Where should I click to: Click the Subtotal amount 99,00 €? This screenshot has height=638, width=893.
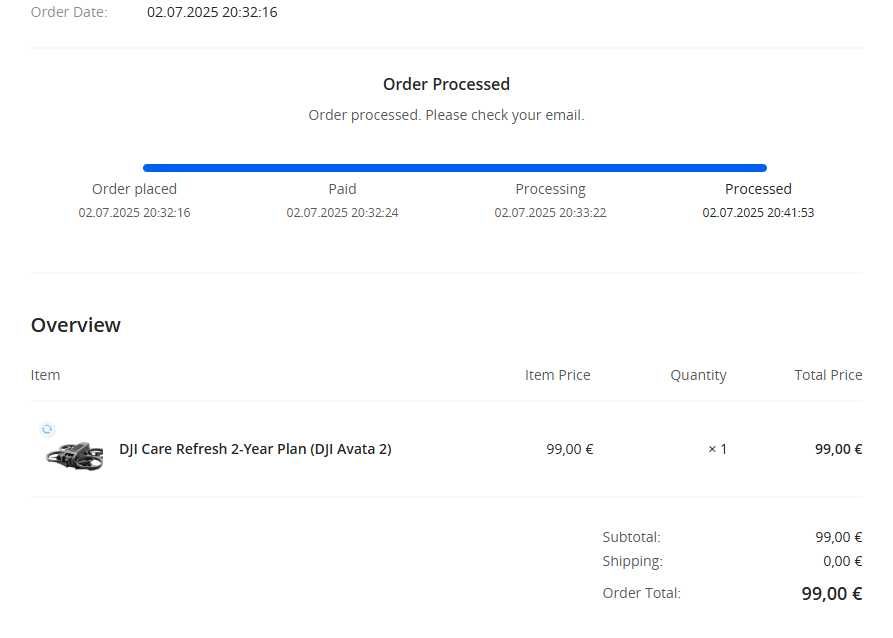(838, 537)
